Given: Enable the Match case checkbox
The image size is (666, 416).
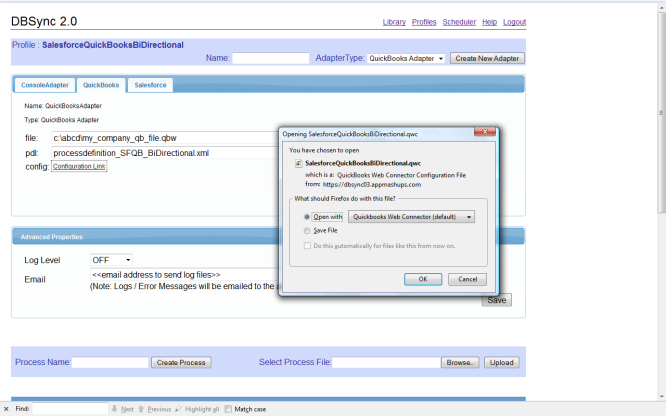Looking at the screenshot, I should click(229, 409).
